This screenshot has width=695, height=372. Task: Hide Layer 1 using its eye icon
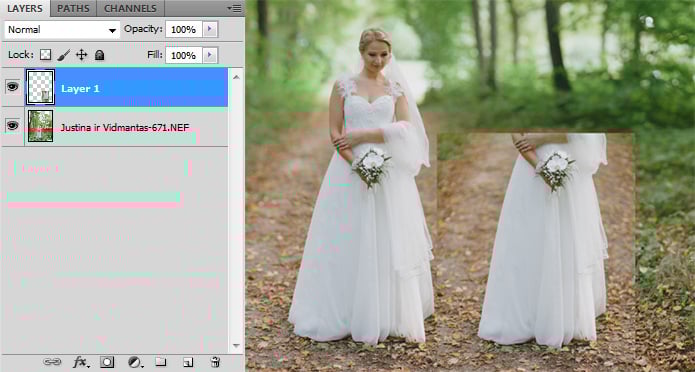tap(12, 86)
